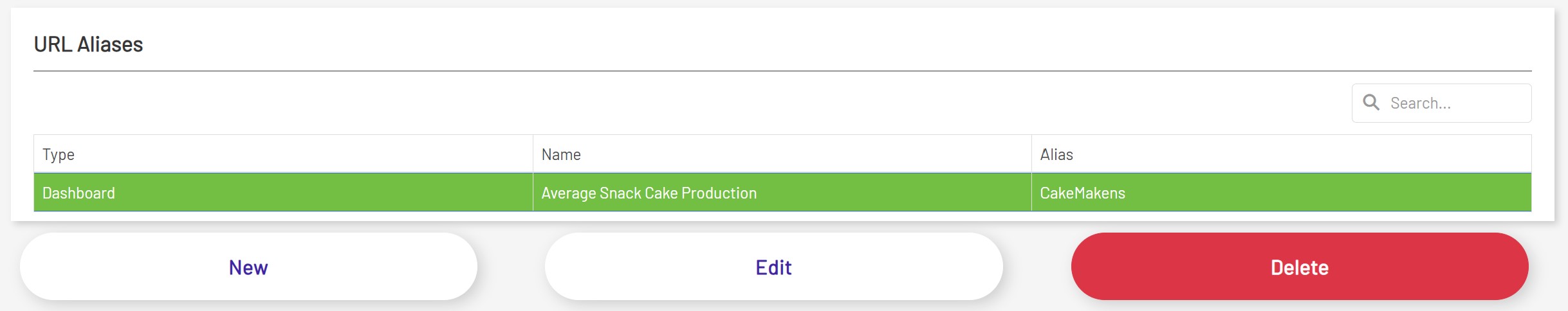Click the magnifying glass search icon
The height and width of the screenshot is (311, 1568).
(1371, 103)
